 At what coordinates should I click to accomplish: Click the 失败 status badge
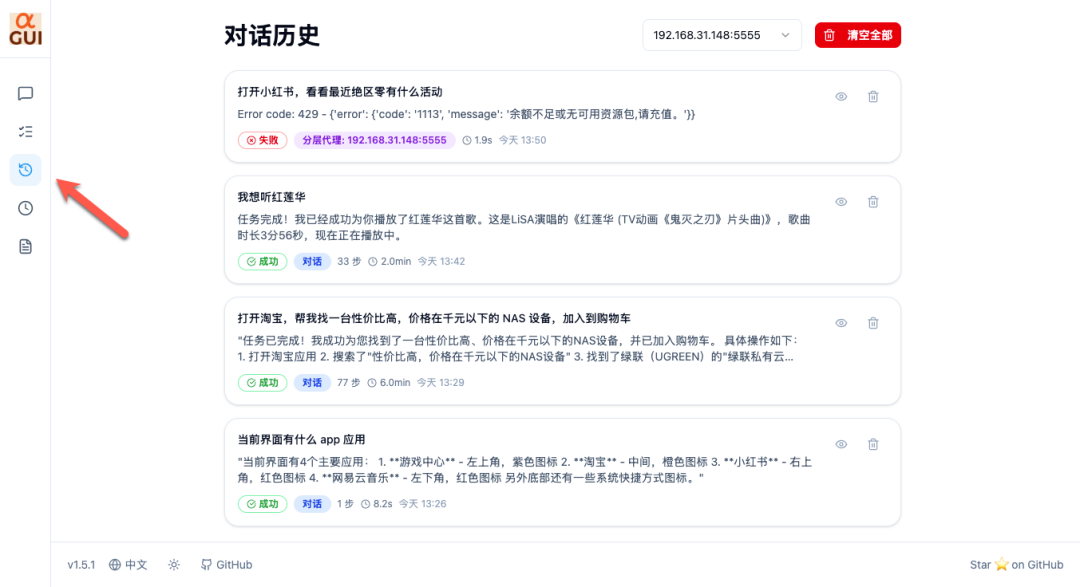(262, 140)
